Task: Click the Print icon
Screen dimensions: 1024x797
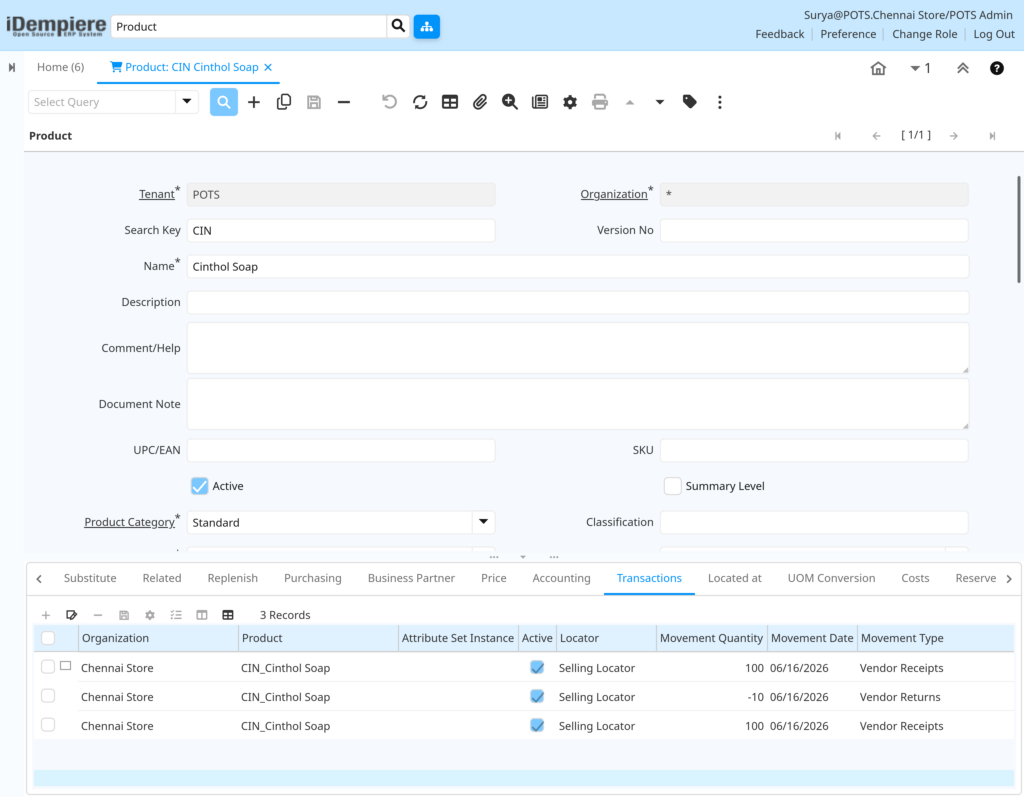Action: coord(600,102)
